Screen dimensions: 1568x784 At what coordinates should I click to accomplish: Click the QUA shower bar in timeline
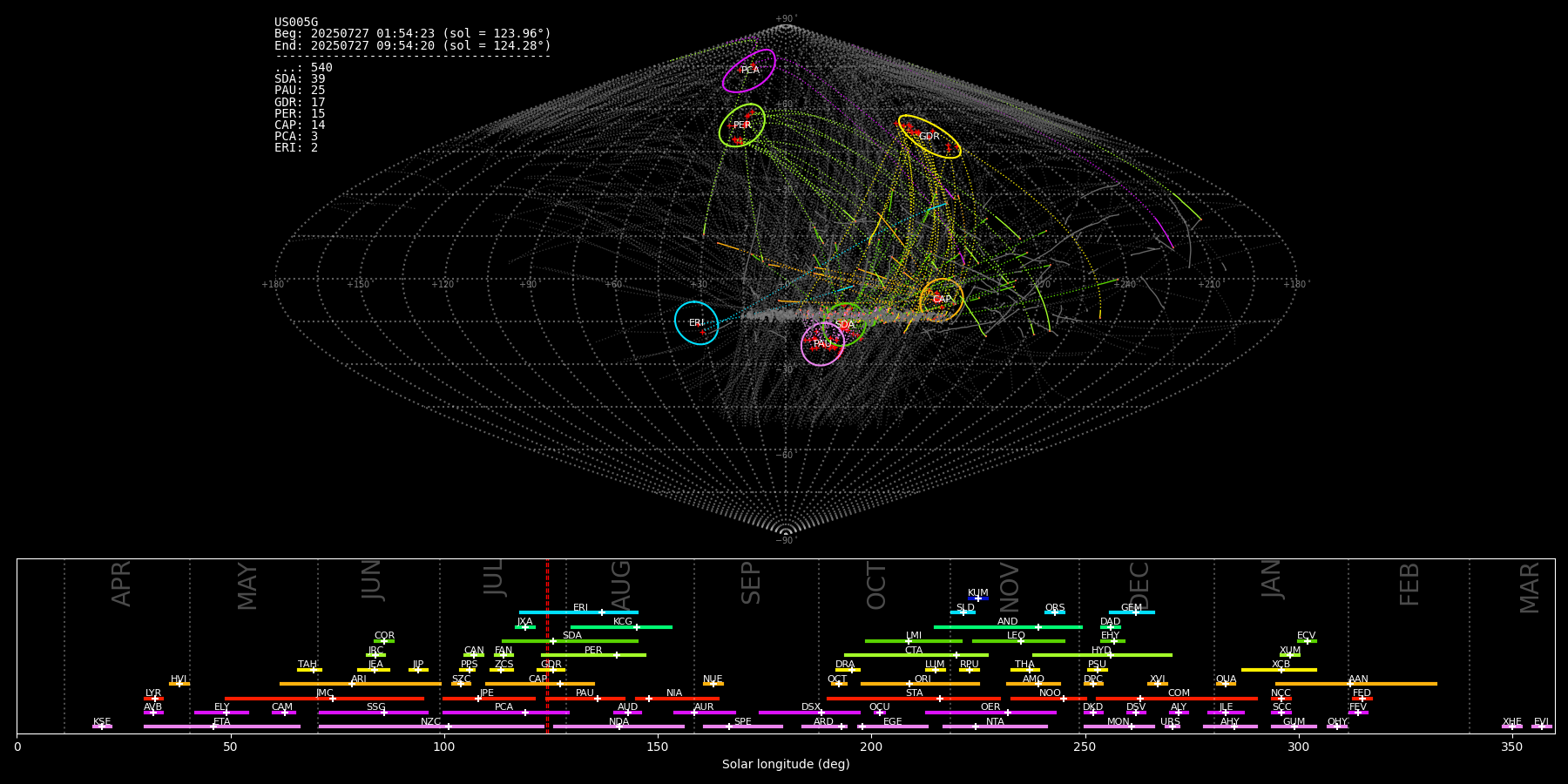pos(1226,684)
